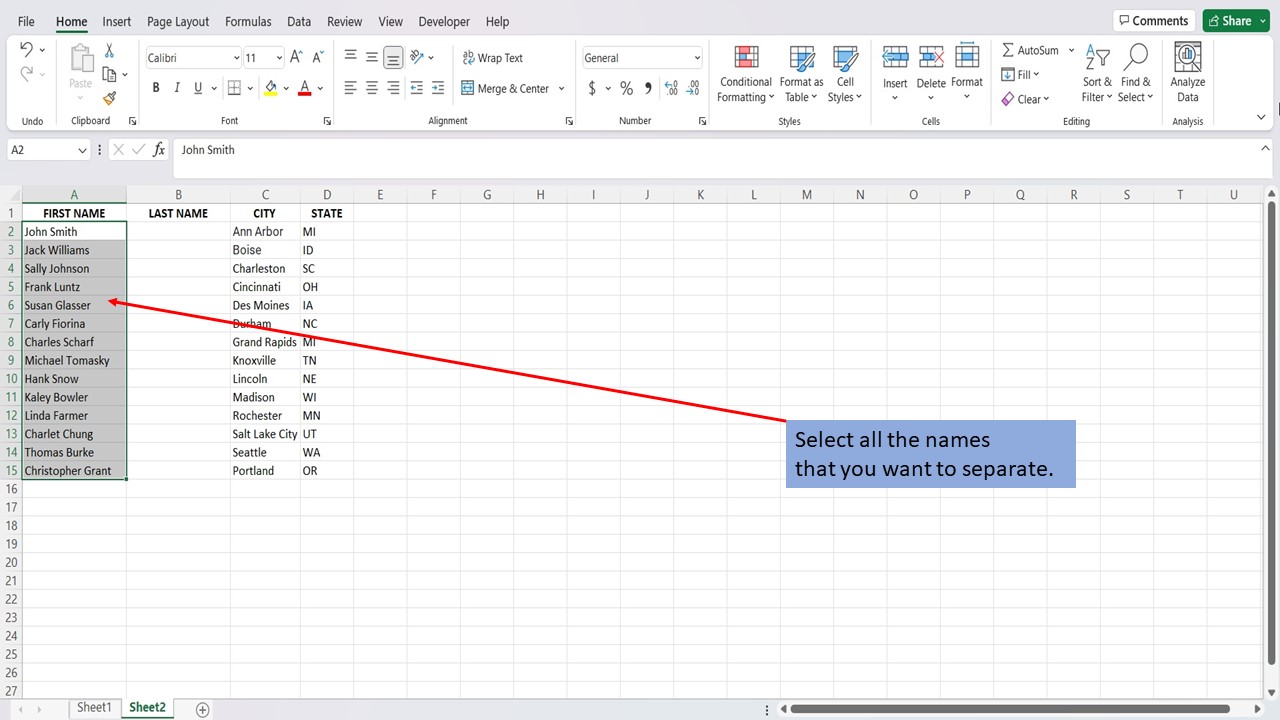Viewport: 1280px width, 720px height.
Task: Click the AutoSum button
Action: [x=1030, y=50]
